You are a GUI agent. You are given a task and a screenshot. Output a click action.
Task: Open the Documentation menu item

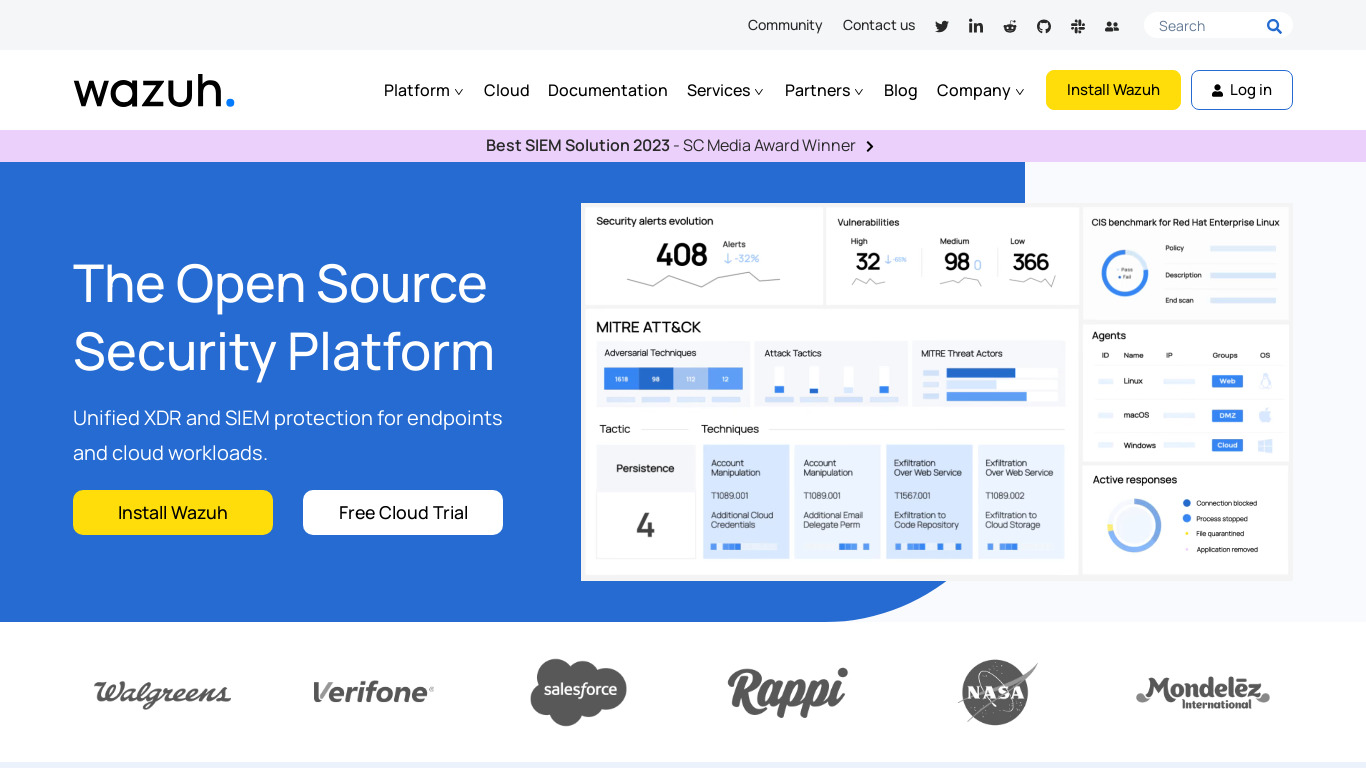tap(608, 91)
